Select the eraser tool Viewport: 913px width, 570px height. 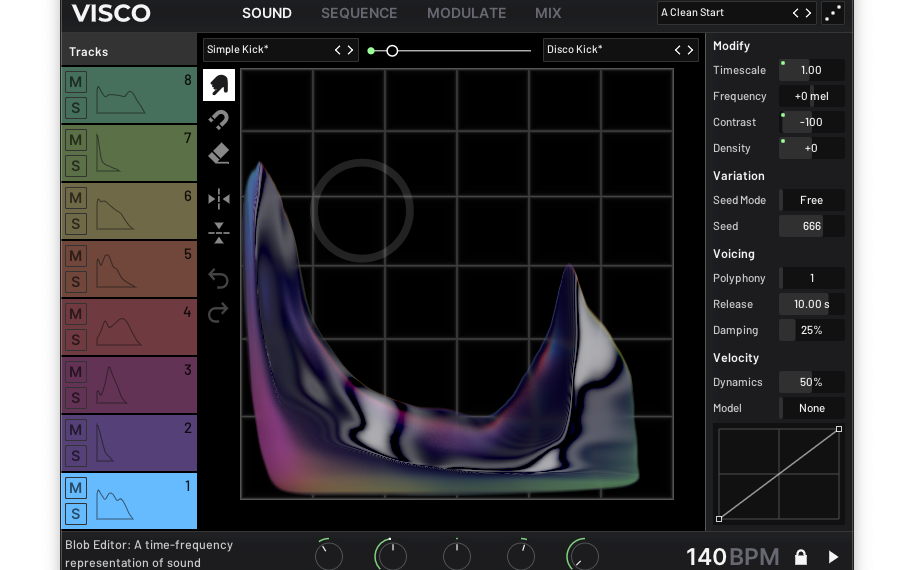point(219,154)
